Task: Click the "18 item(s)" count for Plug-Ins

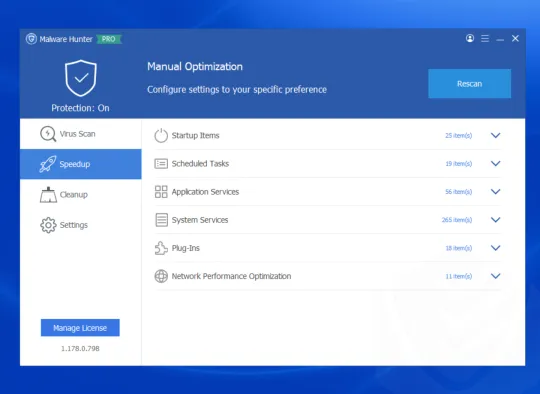Action: click(459, 248)
